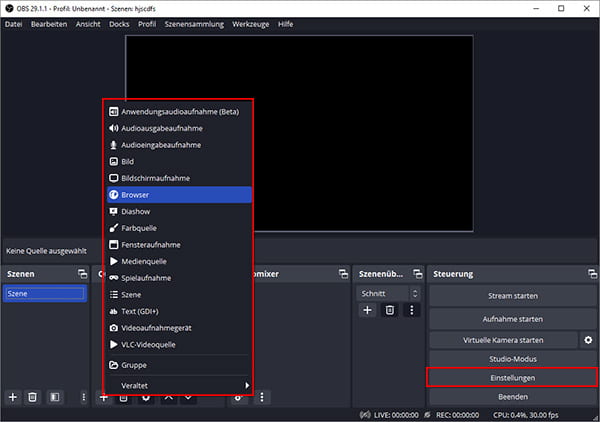
Task: Click Virtuelle Kamera starten button
Action: click(503, 340)
